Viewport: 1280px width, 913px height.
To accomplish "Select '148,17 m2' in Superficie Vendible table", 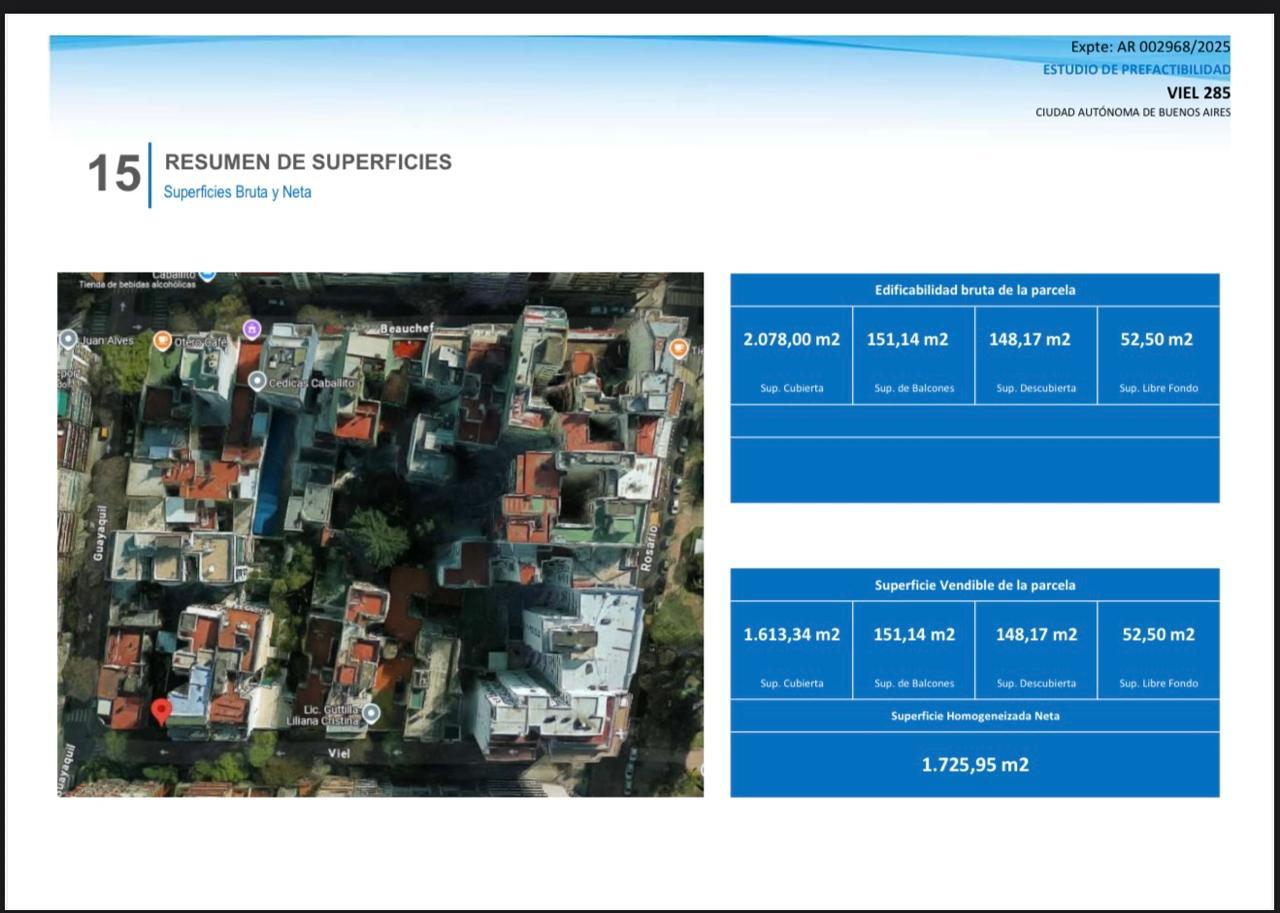I will (x=1036, y=634).
